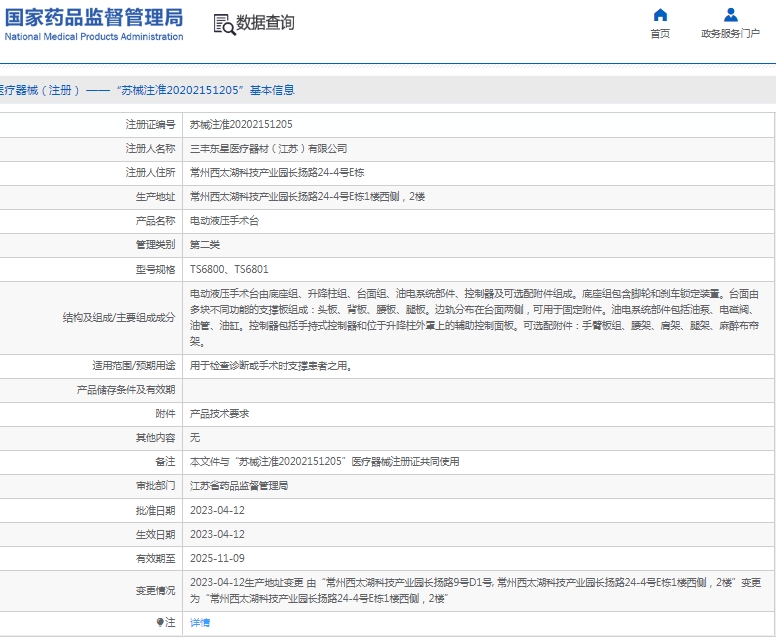Click the 有效期至 field label
This screenshot has height=640, width=776.
pyautogui.click(x=155, y=559)
